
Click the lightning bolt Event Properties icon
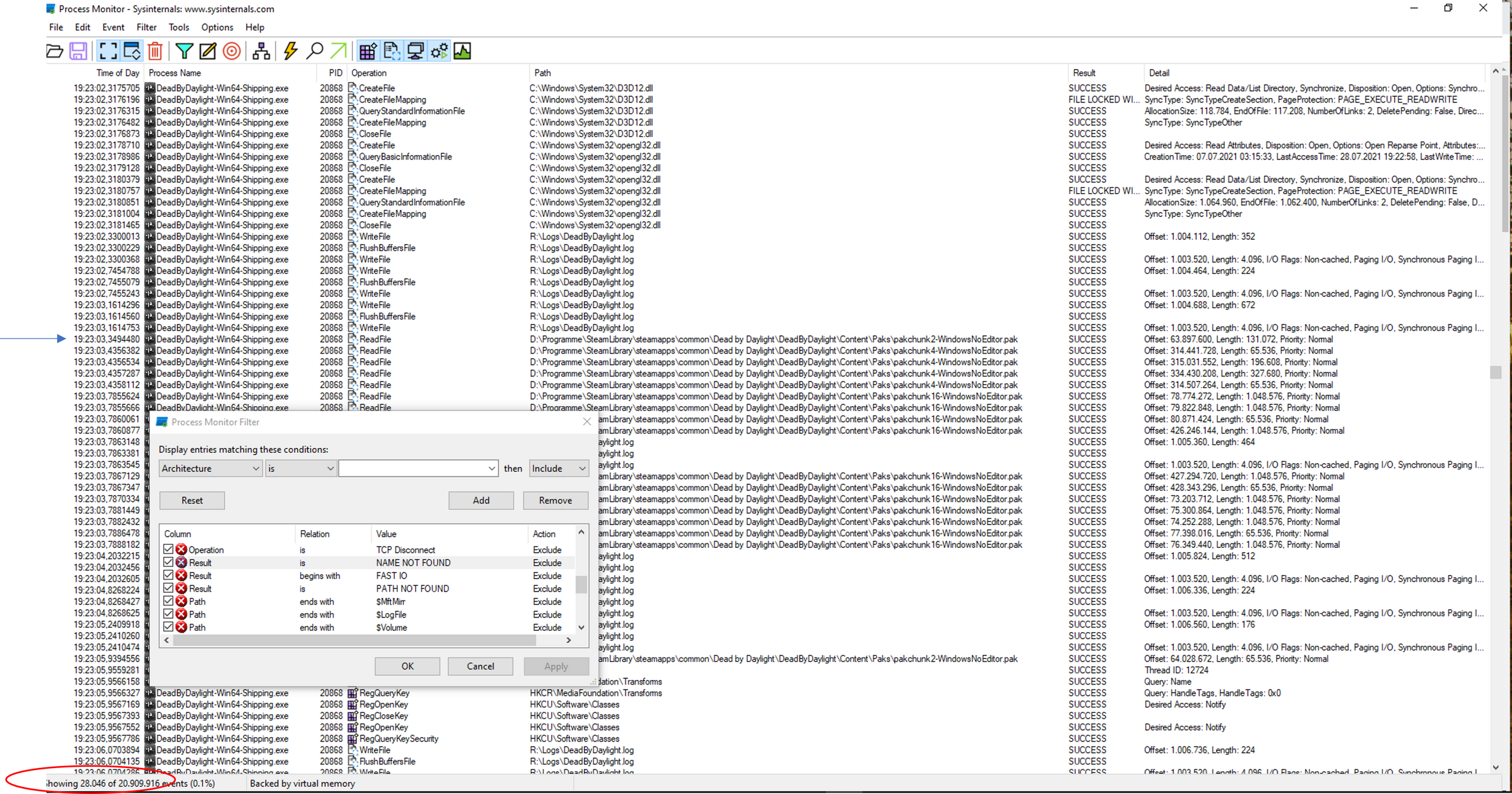(290, 51)
